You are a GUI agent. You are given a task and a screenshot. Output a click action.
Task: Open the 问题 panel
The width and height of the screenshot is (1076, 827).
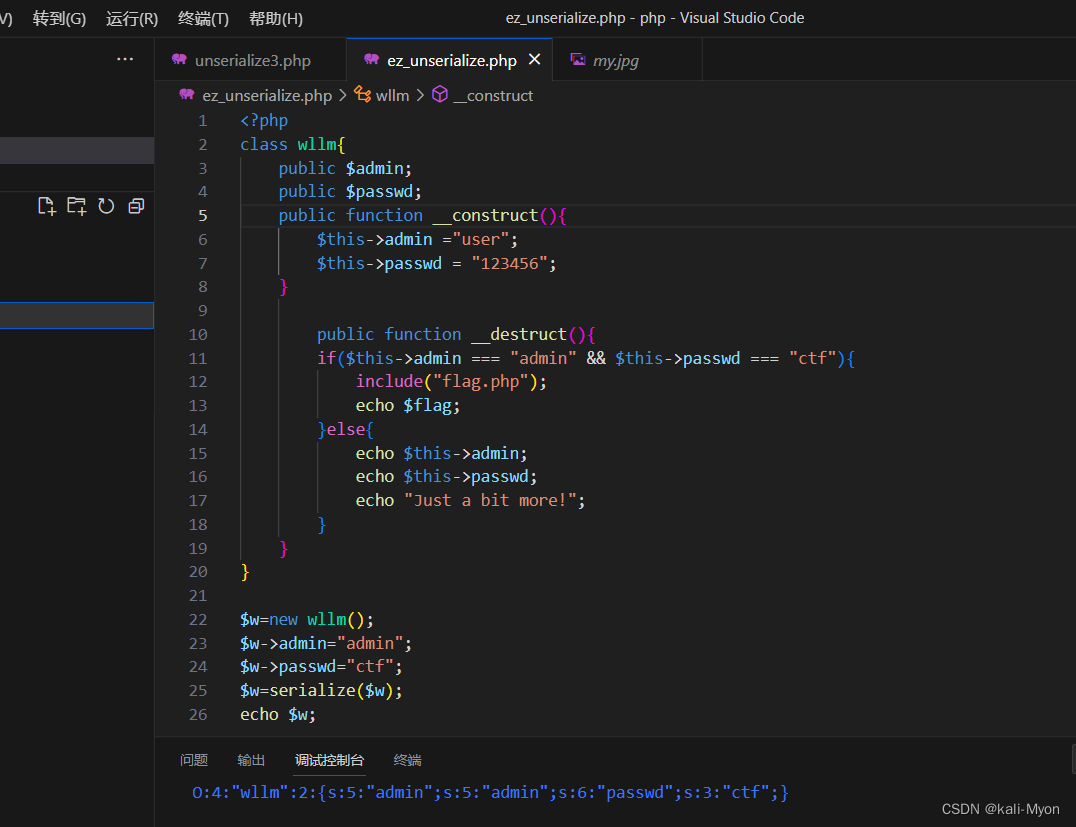(194, 760)
